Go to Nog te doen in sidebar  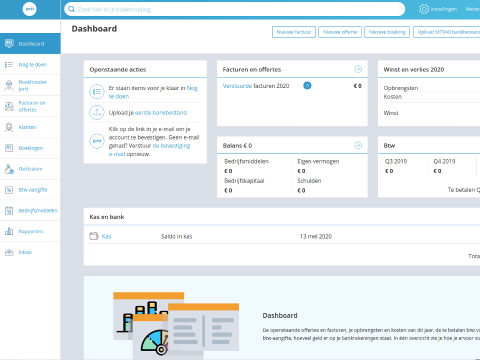[33, 65]
